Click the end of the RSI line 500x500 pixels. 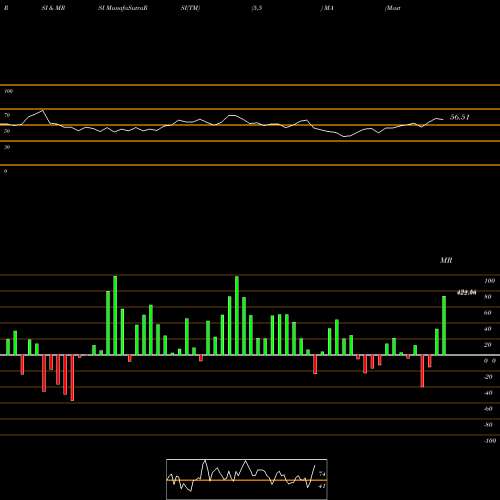[x=443, y=119]
